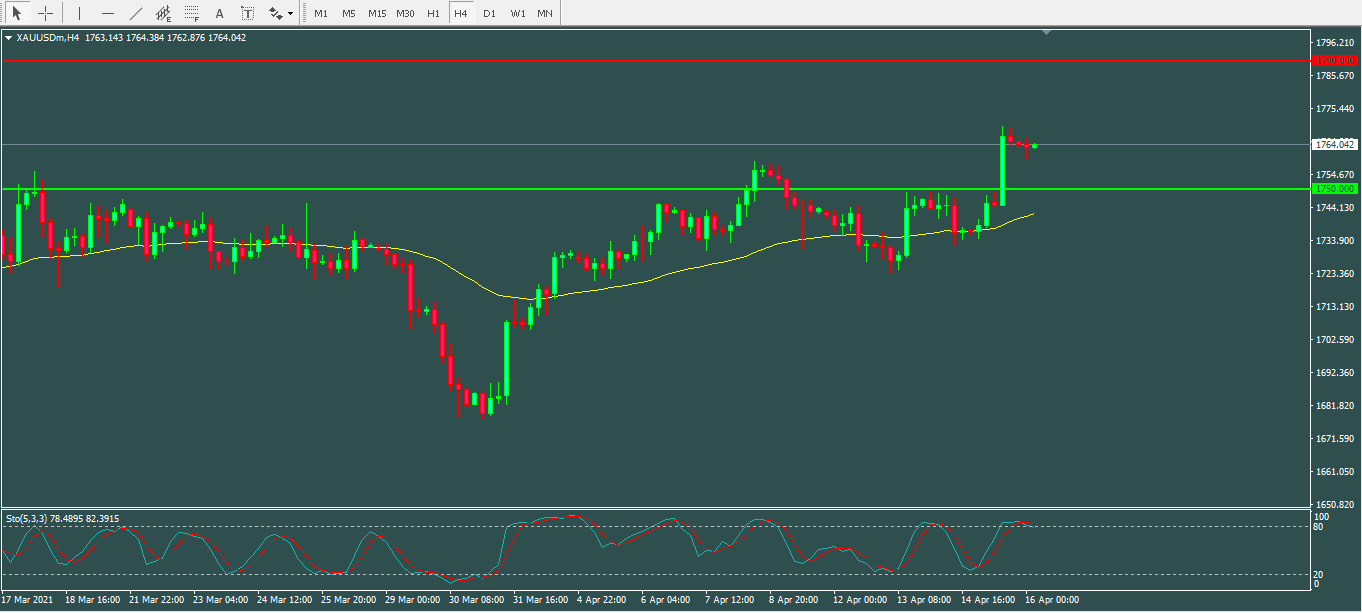The height and width of the screenshot is (613, 1362).
Task: Enable the D1 daily timeframe
Action: tap(488, 13)
